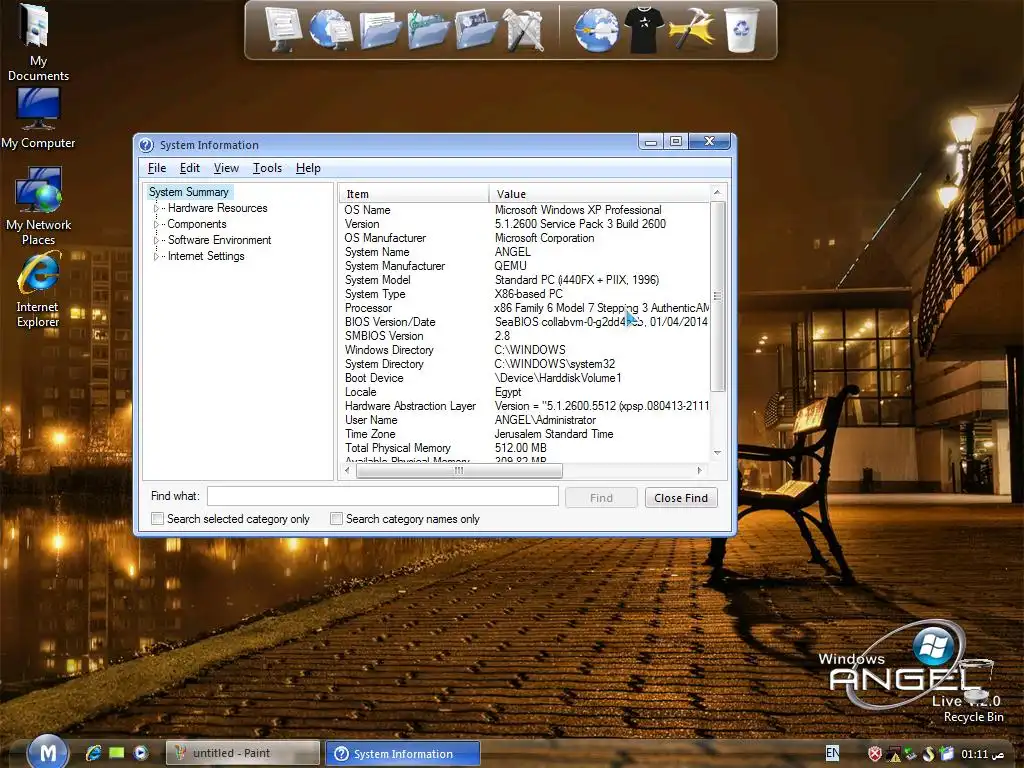The image size is (1024, 768).
Task: Select Hardware Resources in the tree
Action: (217, 208)
